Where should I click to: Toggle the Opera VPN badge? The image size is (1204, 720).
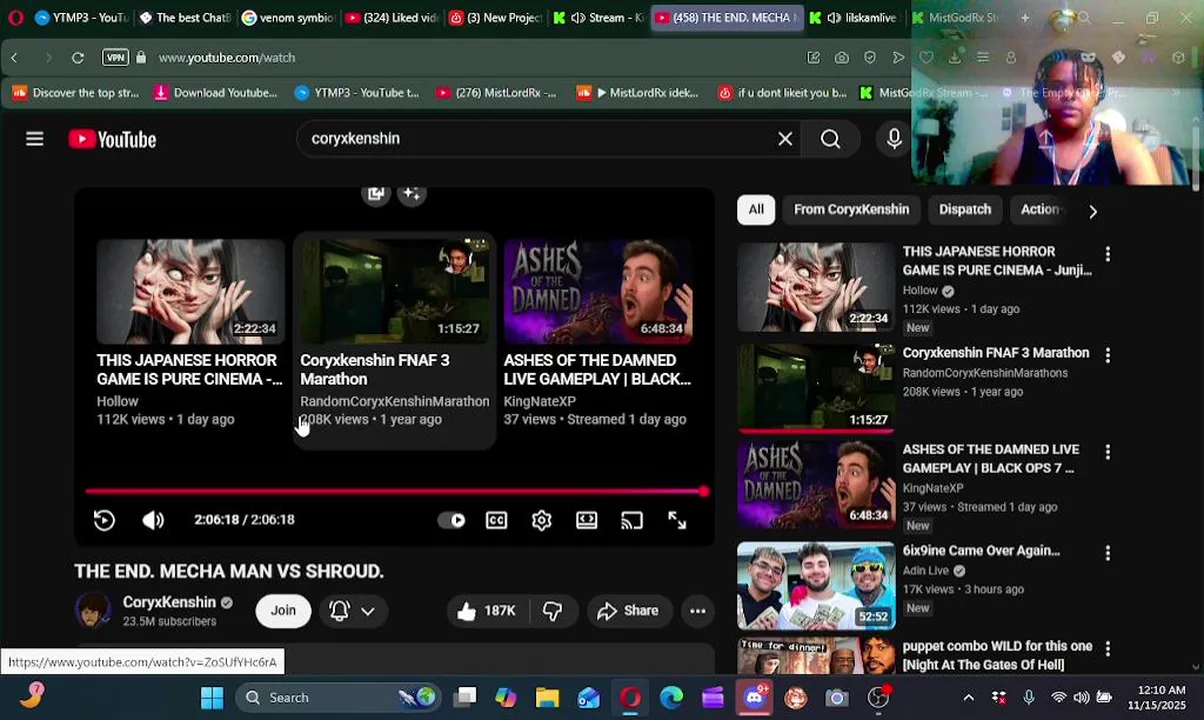(115, 58)
